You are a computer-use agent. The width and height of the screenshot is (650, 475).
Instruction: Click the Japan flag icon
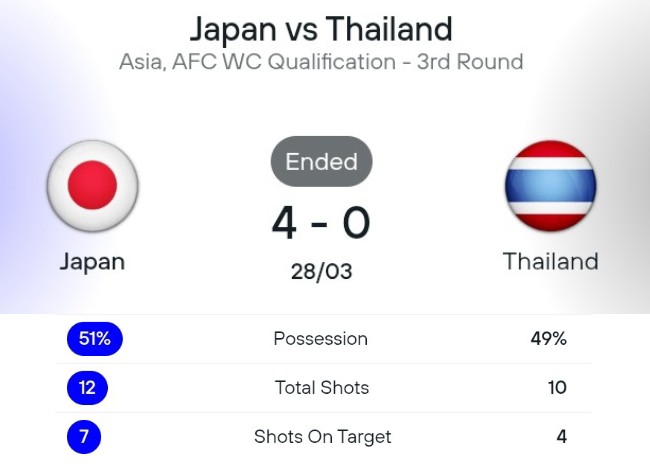click(x=92, y=185)
